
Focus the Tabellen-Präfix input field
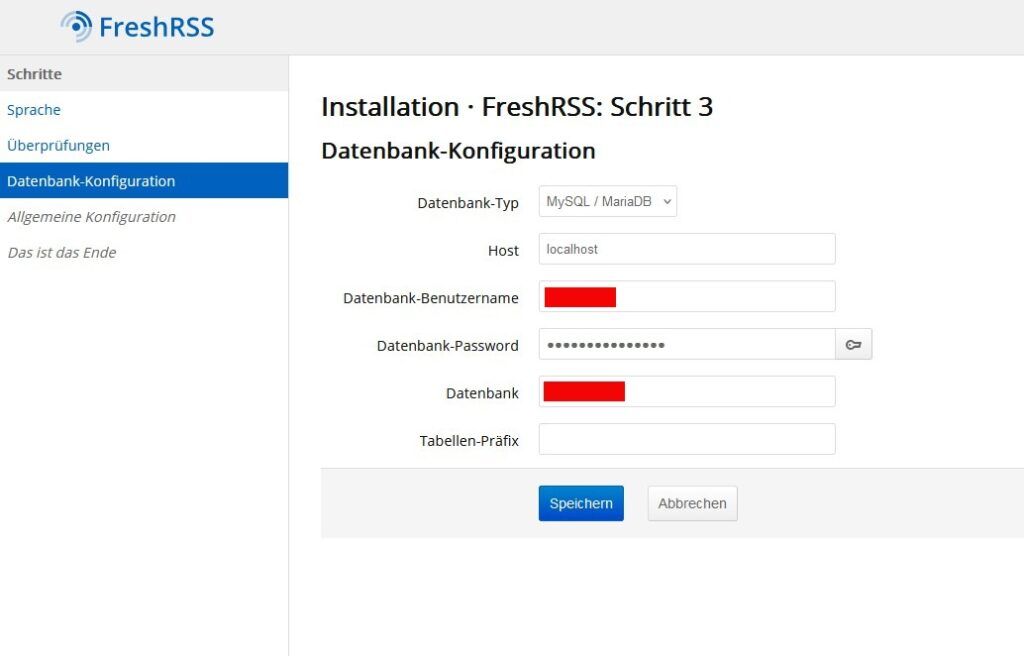687,439
